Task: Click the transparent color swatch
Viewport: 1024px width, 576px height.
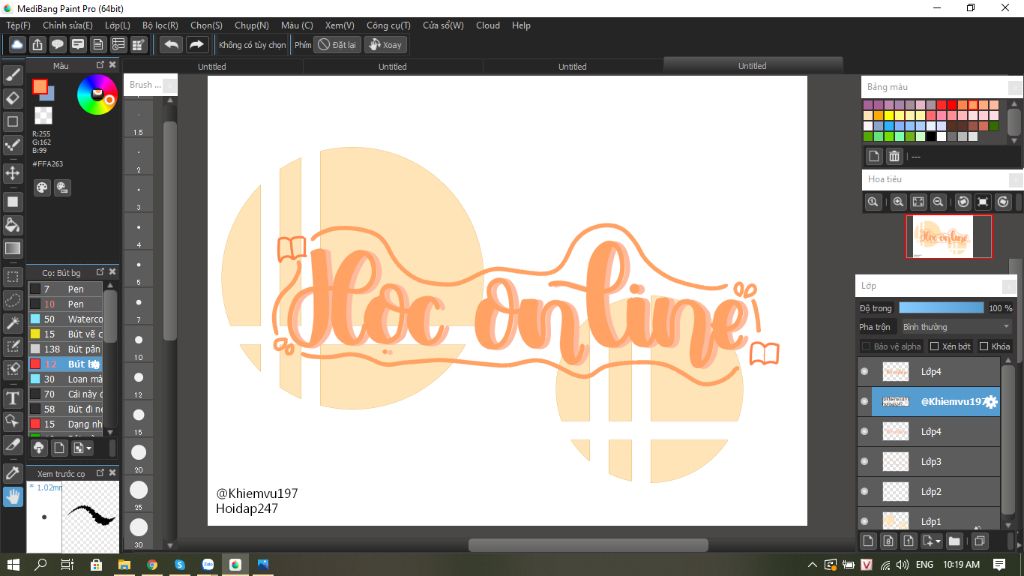Action: (43, 116)
